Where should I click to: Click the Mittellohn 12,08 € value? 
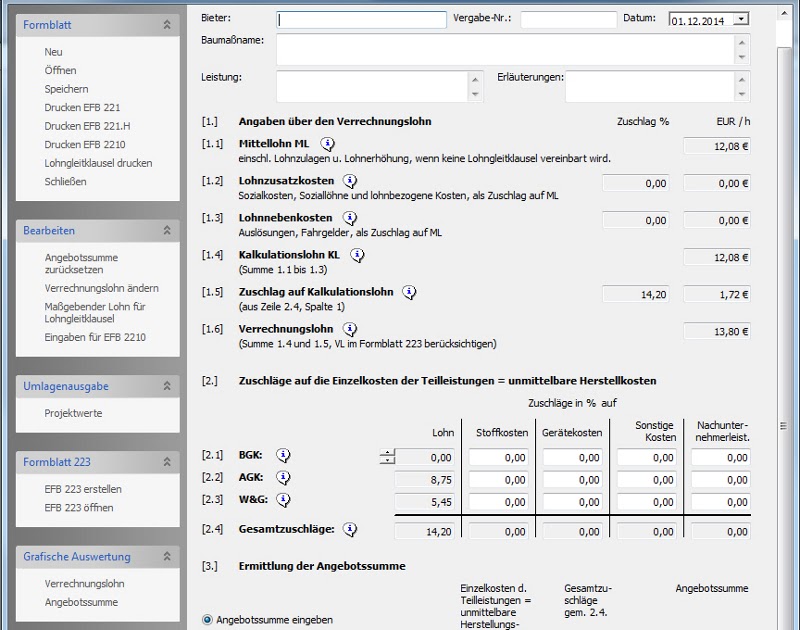click(x=717, y=146)
